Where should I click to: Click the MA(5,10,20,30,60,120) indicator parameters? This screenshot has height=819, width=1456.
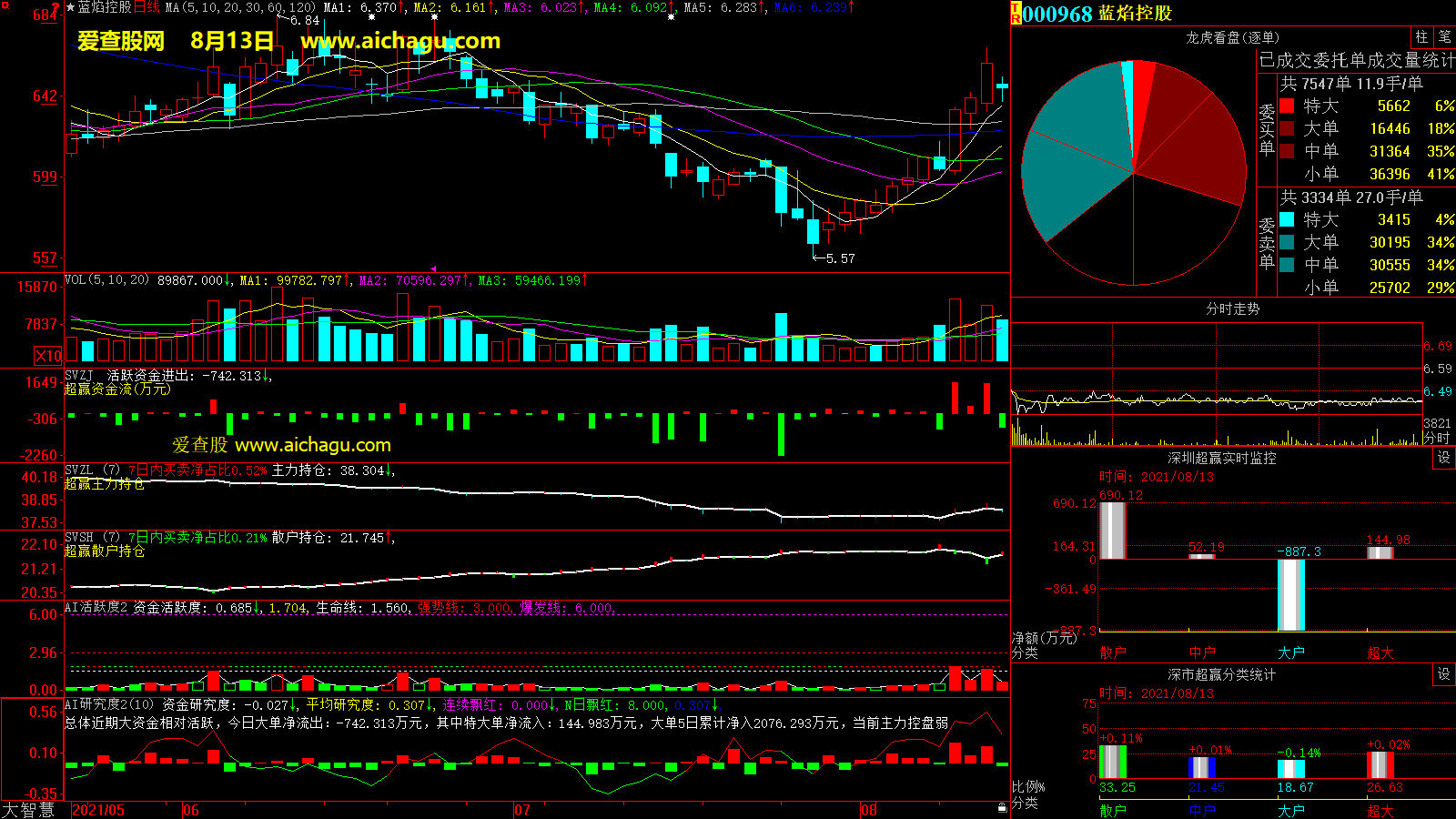coord(240,7)
